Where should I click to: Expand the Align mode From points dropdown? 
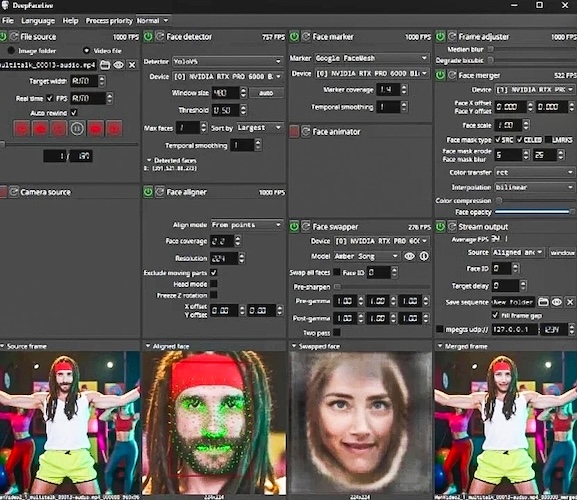pyautogui.click(x=247, y=224)
